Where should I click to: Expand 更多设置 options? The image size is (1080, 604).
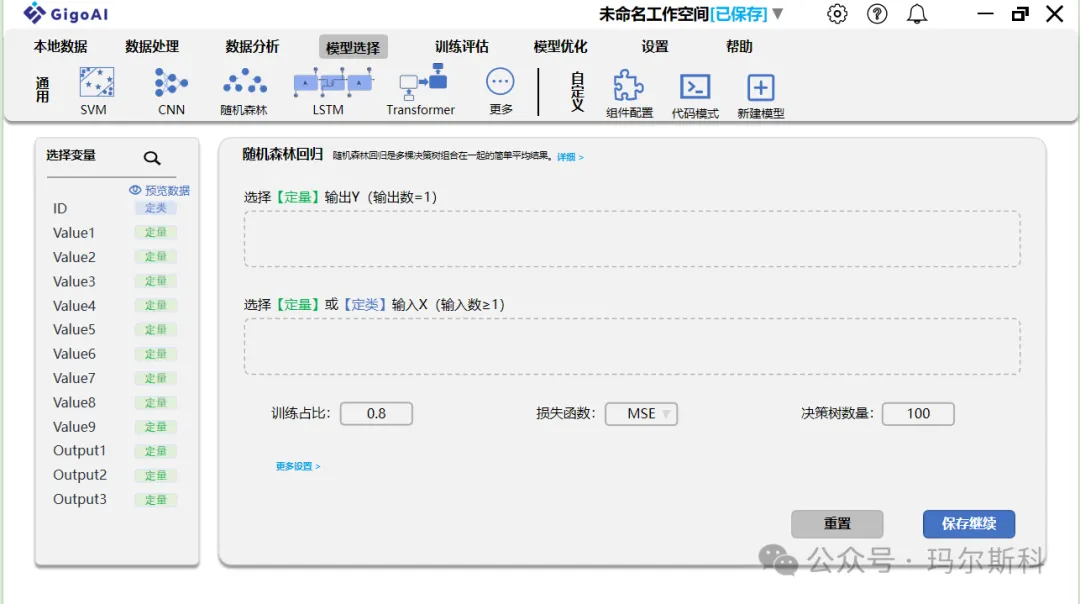(x=298, y=466)
